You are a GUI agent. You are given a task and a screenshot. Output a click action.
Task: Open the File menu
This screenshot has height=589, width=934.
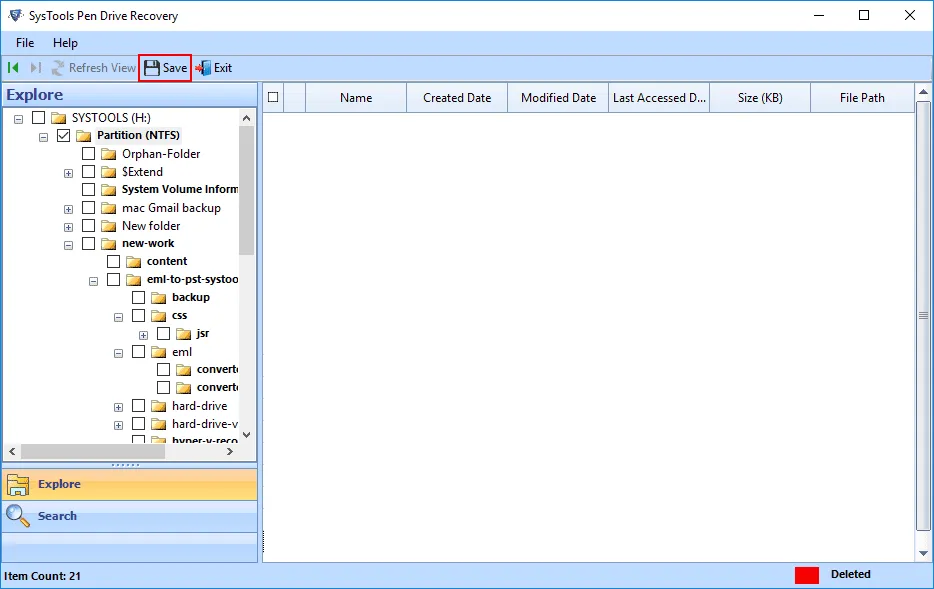pos(23,43)
